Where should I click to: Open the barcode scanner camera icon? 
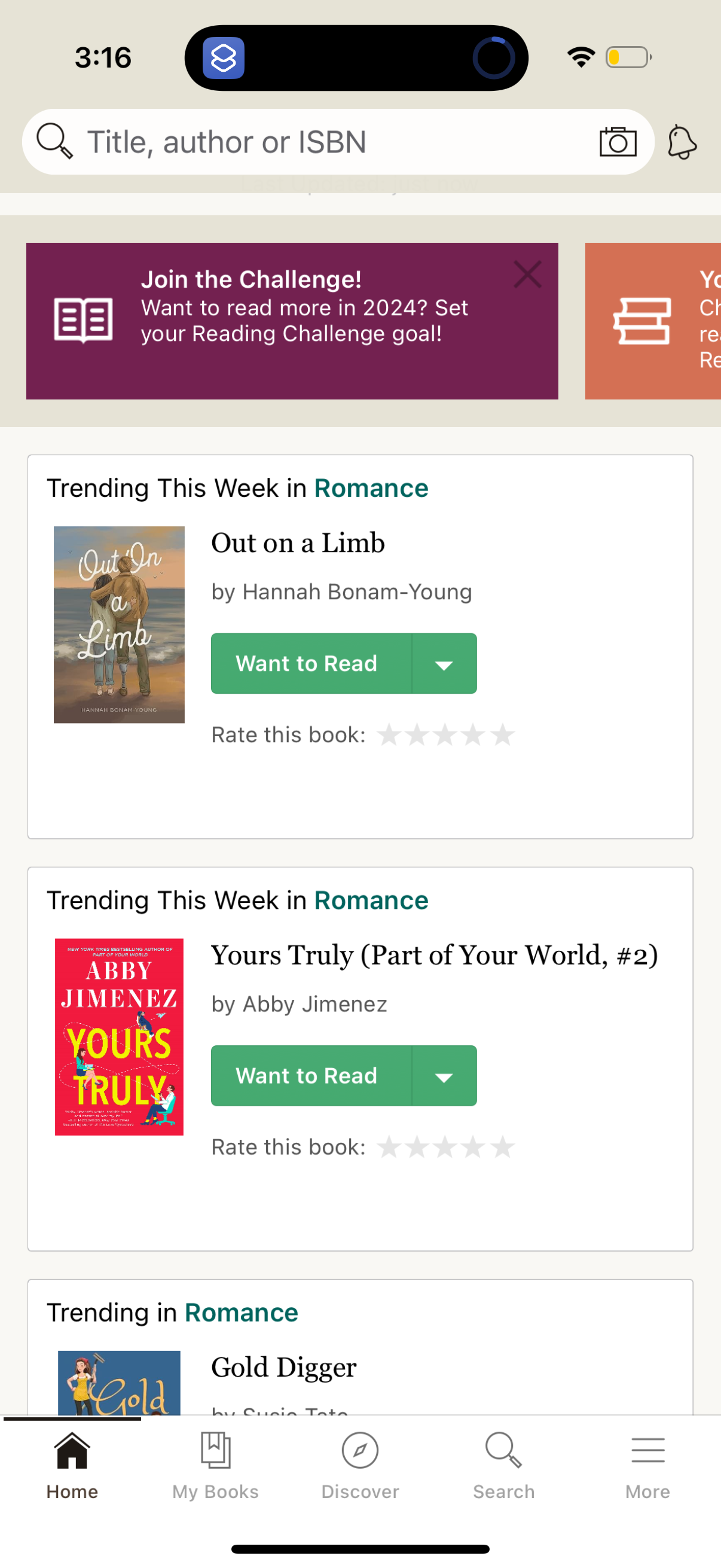(618, 141)
